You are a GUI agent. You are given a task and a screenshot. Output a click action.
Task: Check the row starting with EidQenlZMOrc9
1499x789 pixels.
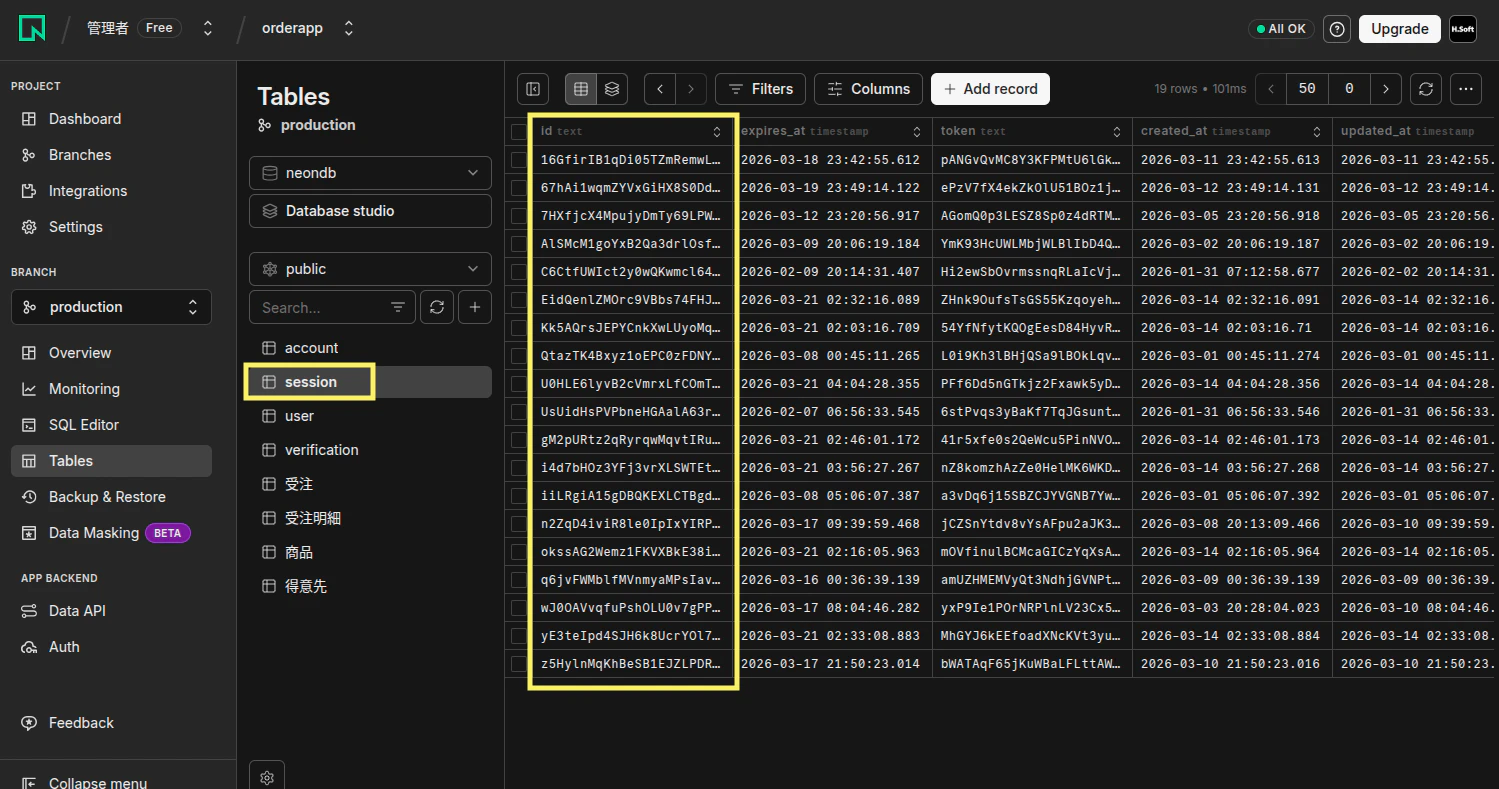518,300
